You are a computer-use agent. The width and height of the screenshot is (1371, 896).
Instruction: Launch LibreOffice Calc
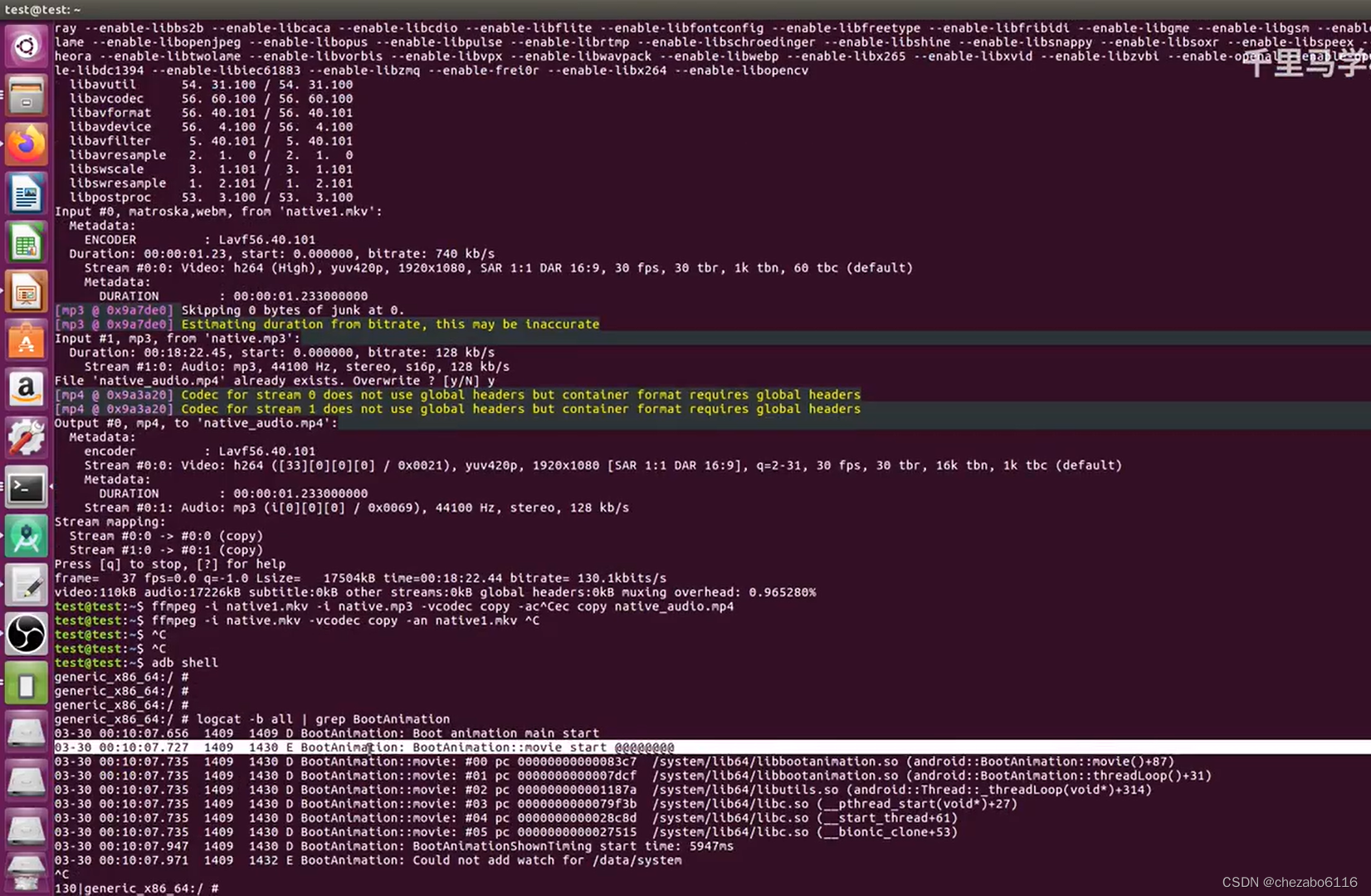click(26, 242)
